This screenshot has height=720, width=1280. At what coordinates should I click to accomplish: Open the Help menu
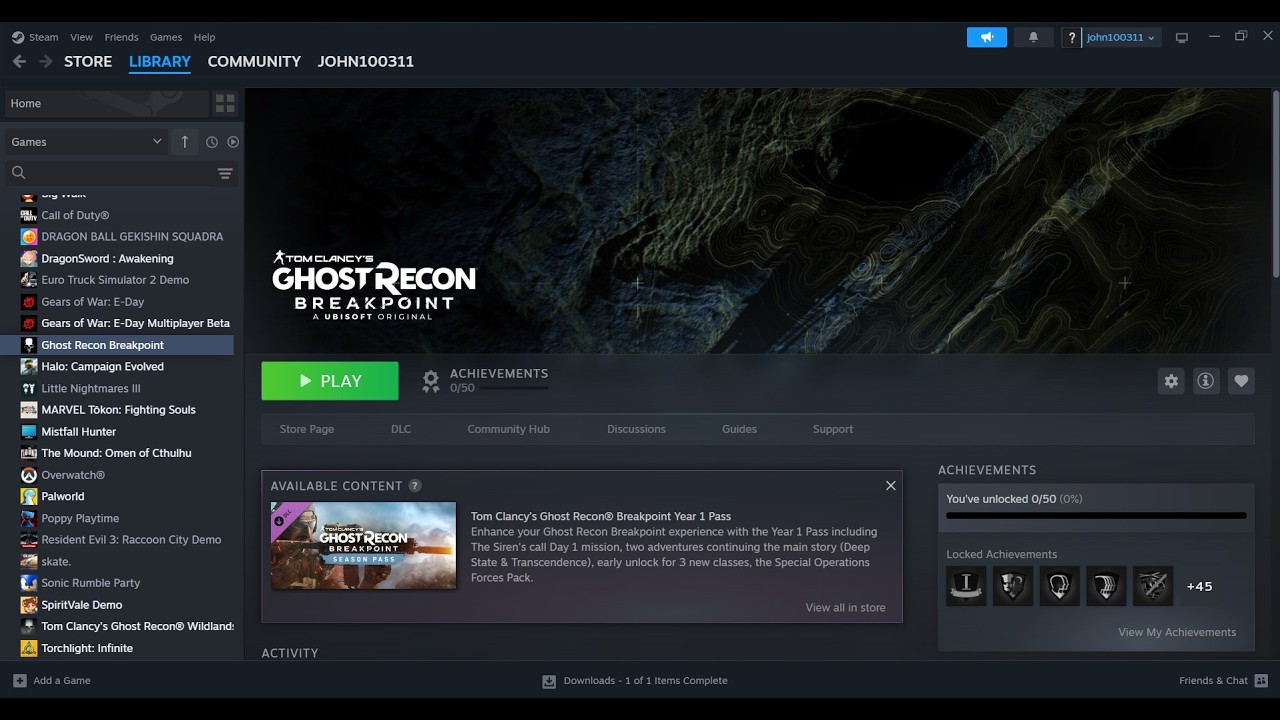tap(204, 37)
